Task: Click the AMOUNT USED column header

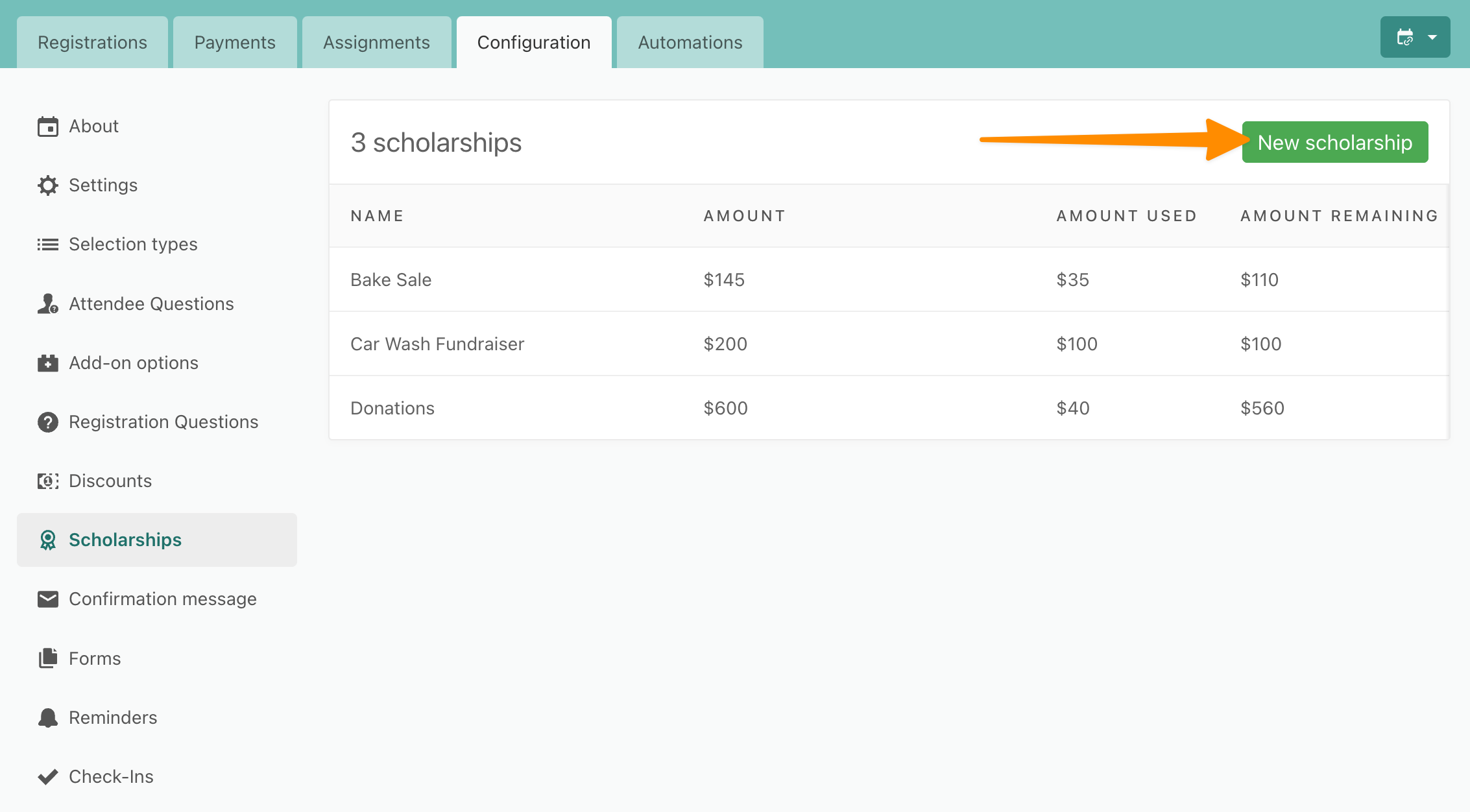Action: (1127, 216)
